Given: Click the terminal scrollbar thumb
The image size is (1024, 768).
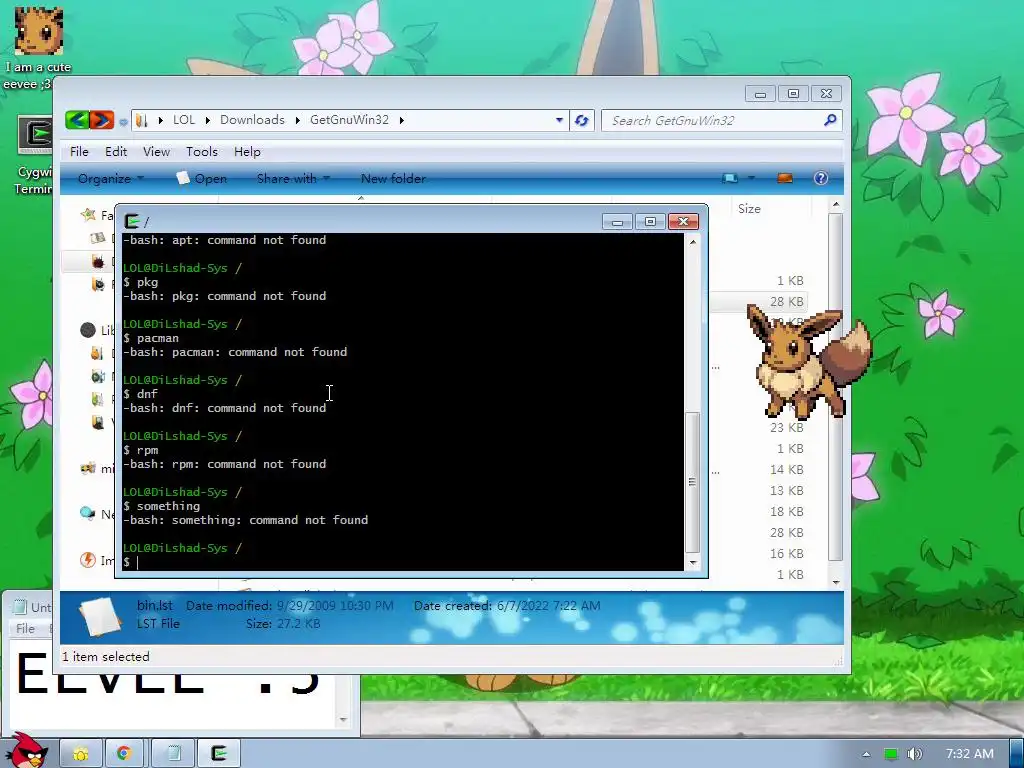Looking at the screenshot, I should point(692,482).
